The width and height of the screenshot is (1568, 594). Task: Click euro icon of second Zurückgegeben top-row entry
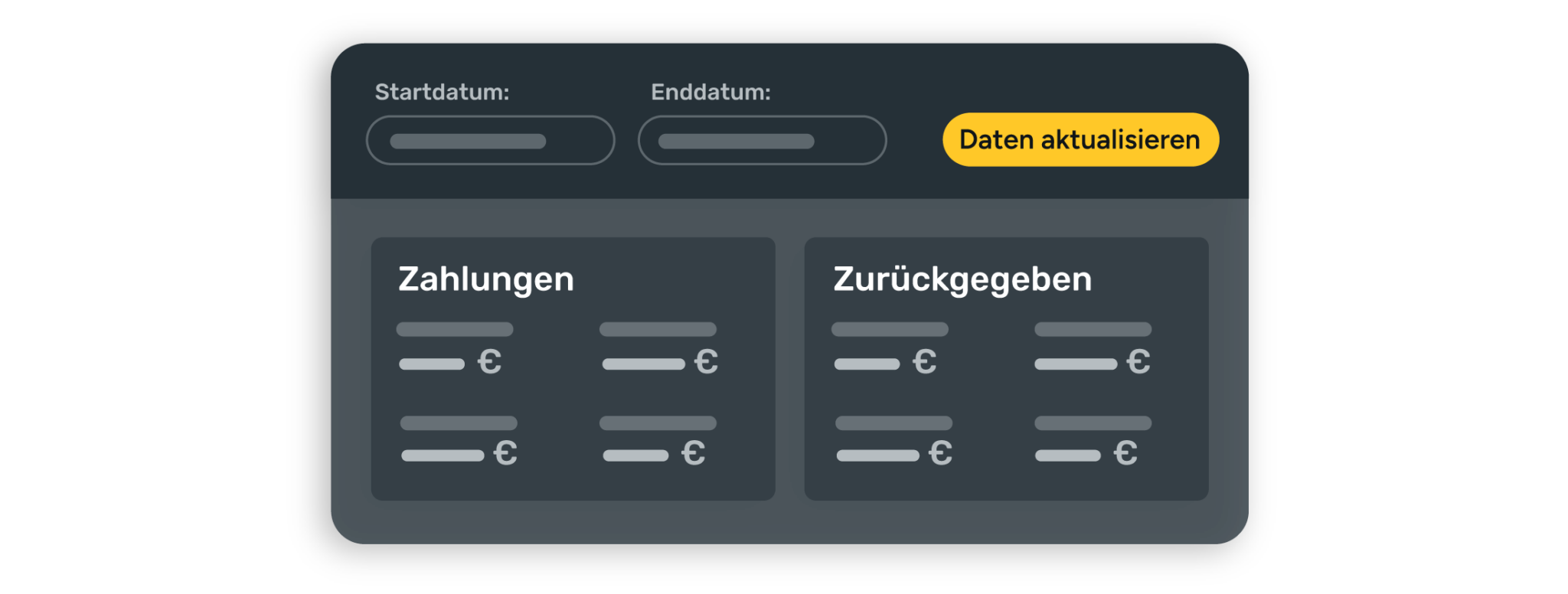pos(1138,362)
